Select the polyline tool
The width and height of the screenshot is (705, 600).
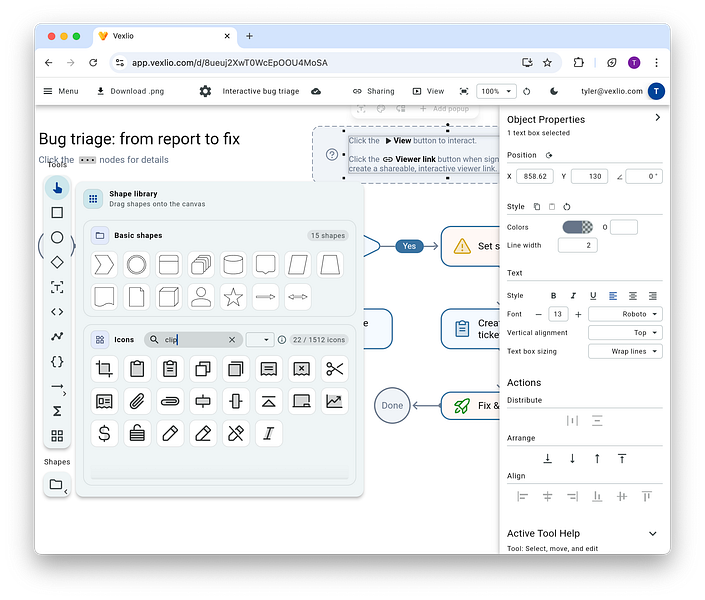point(57,336)
